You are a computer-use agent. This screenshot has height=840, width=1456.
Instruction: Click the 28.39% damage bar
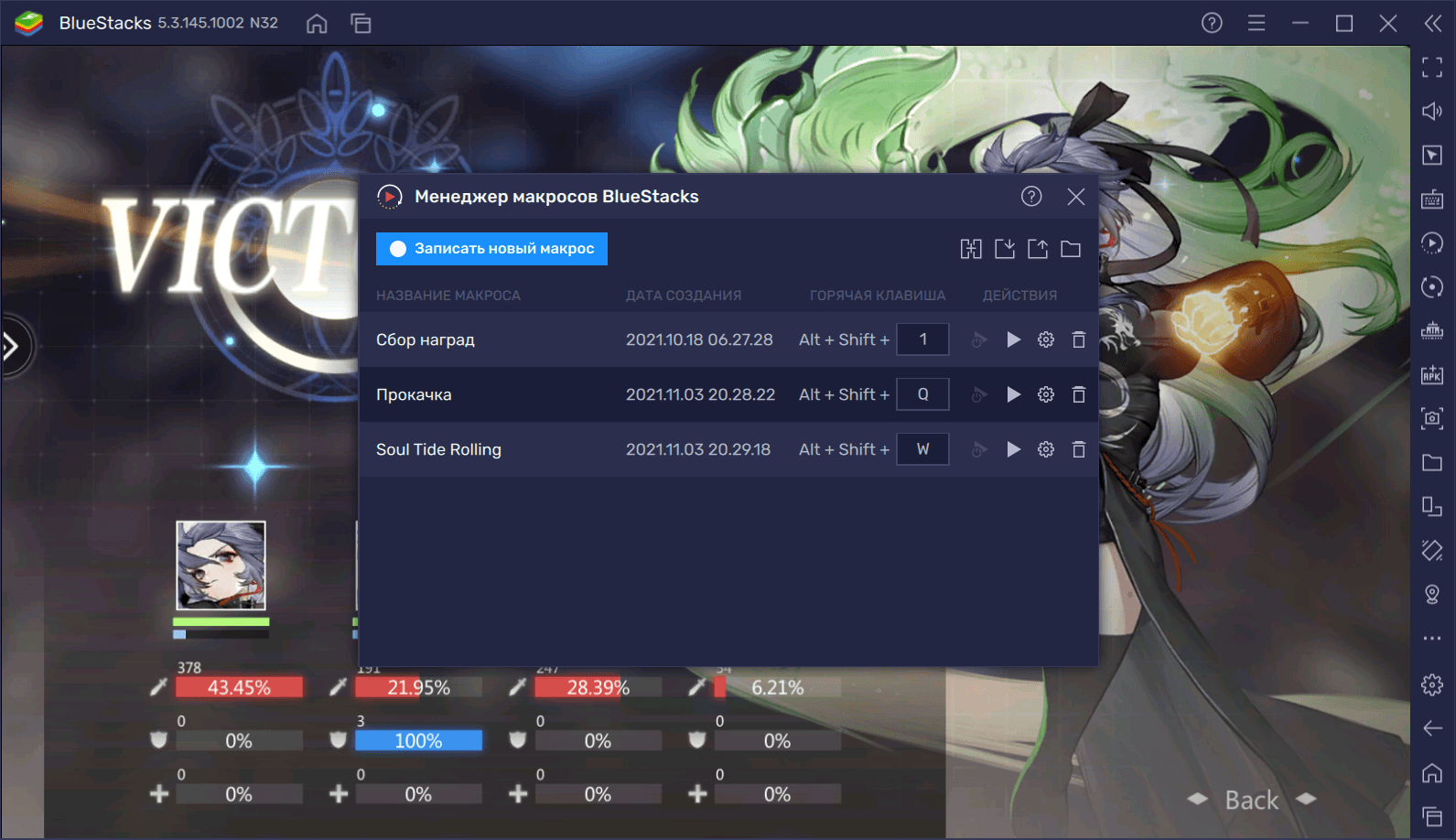click(598, 687)
